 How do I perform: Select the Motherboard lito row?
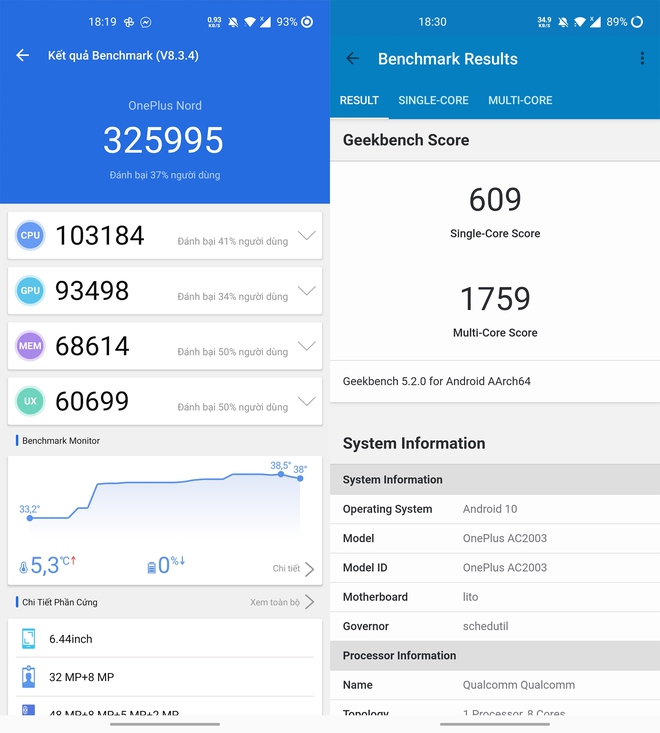[495, 597]
